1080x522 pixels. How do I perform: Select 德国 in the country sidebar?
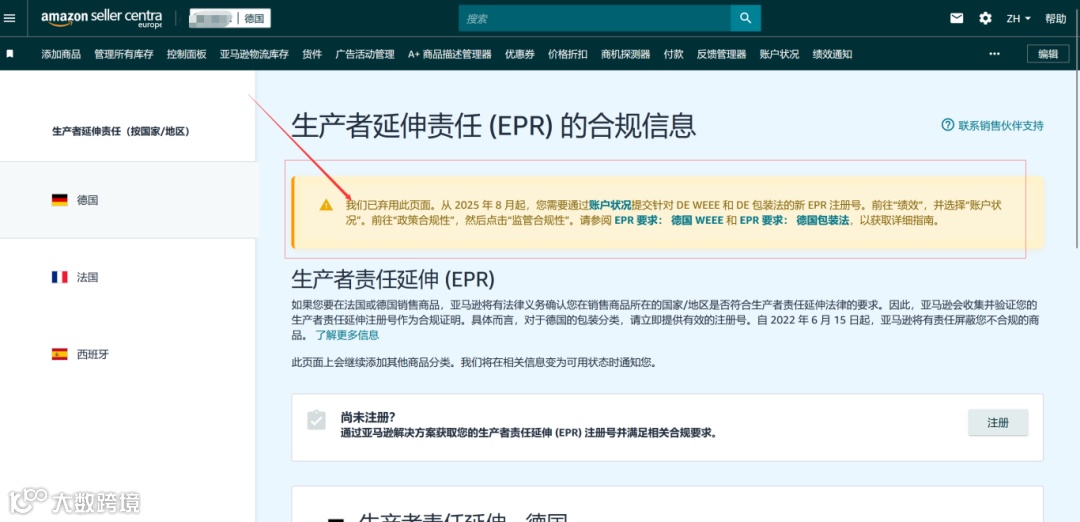pos(127,200)
